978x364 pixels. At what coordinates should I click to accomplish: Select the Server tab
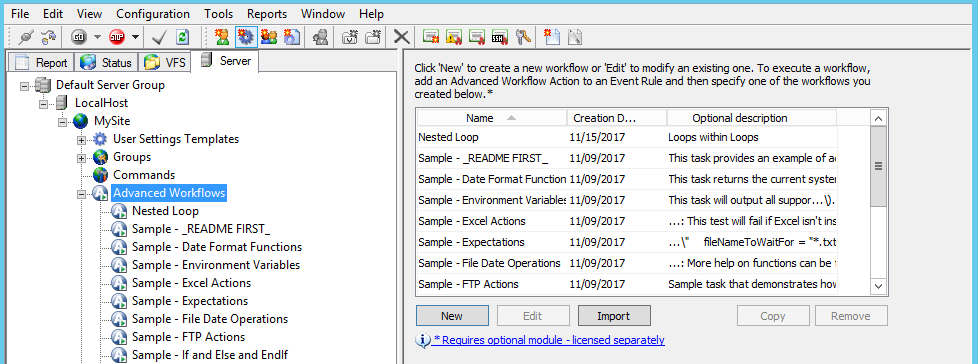click(225, 61)
